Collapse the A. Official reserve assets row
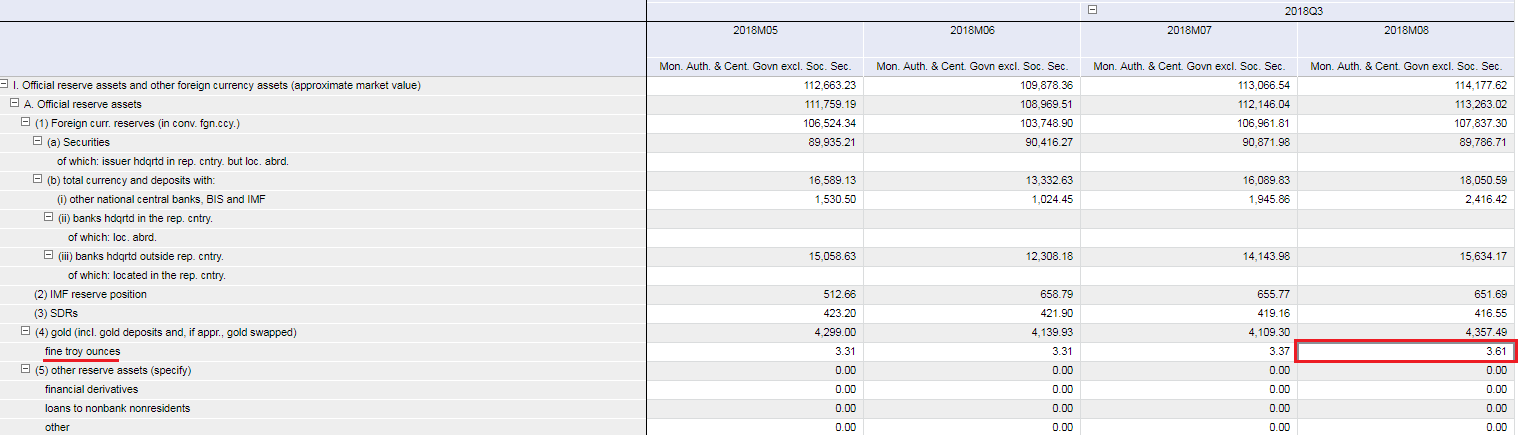1523x435 pixels. pos(16,104)
